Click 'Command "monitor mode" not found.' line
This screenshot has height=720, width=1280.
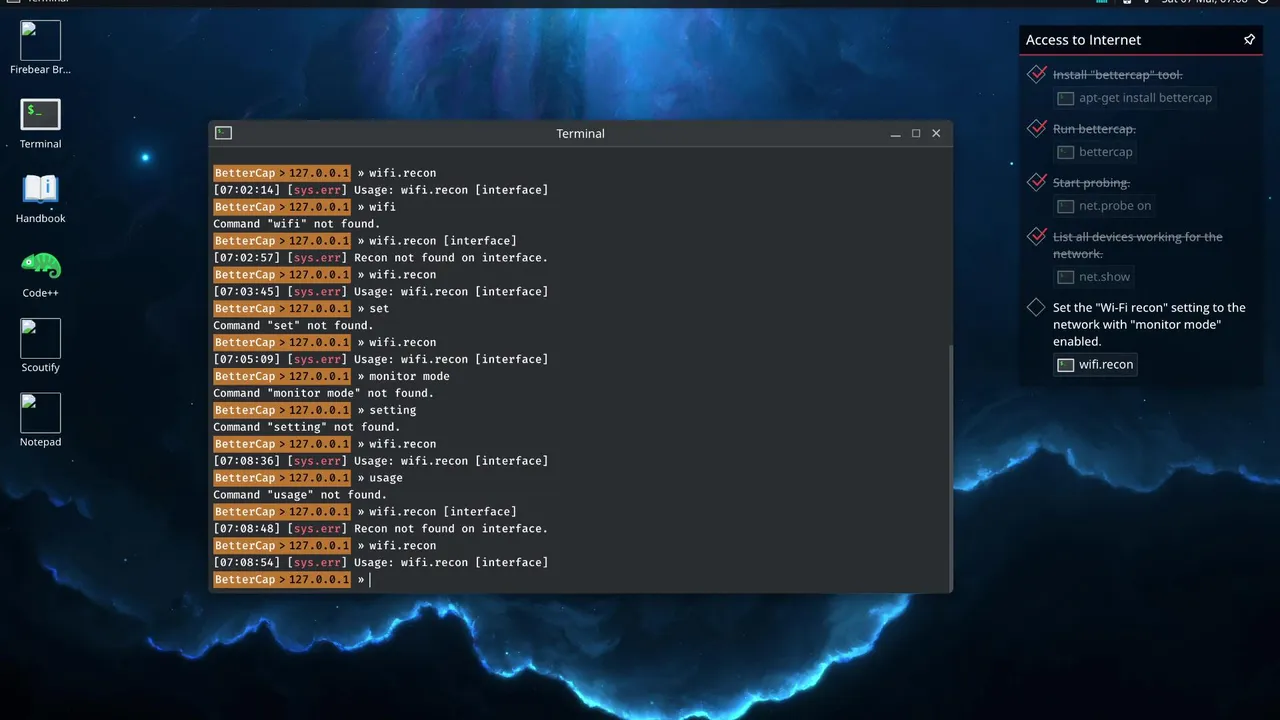323,393
